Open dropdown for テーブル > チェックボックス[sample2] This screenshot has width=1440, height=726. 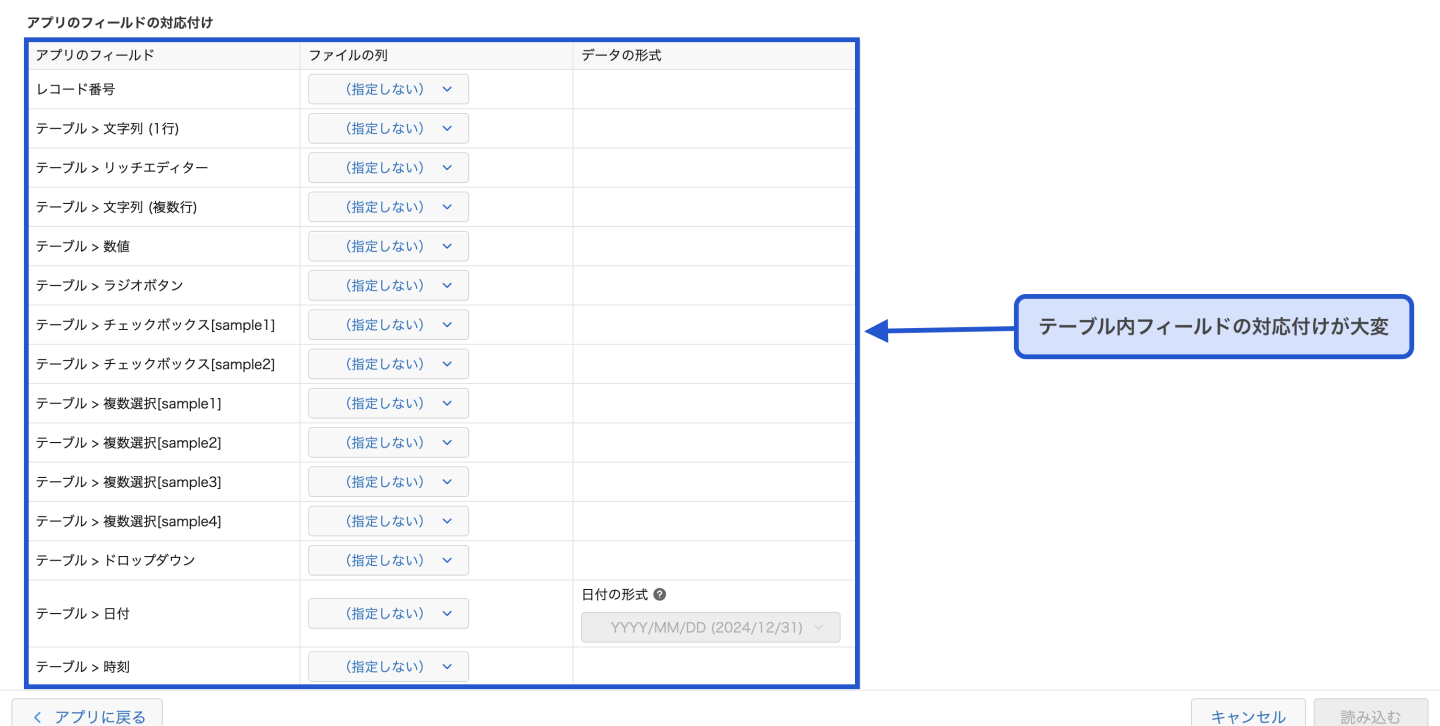pos(388,364)
